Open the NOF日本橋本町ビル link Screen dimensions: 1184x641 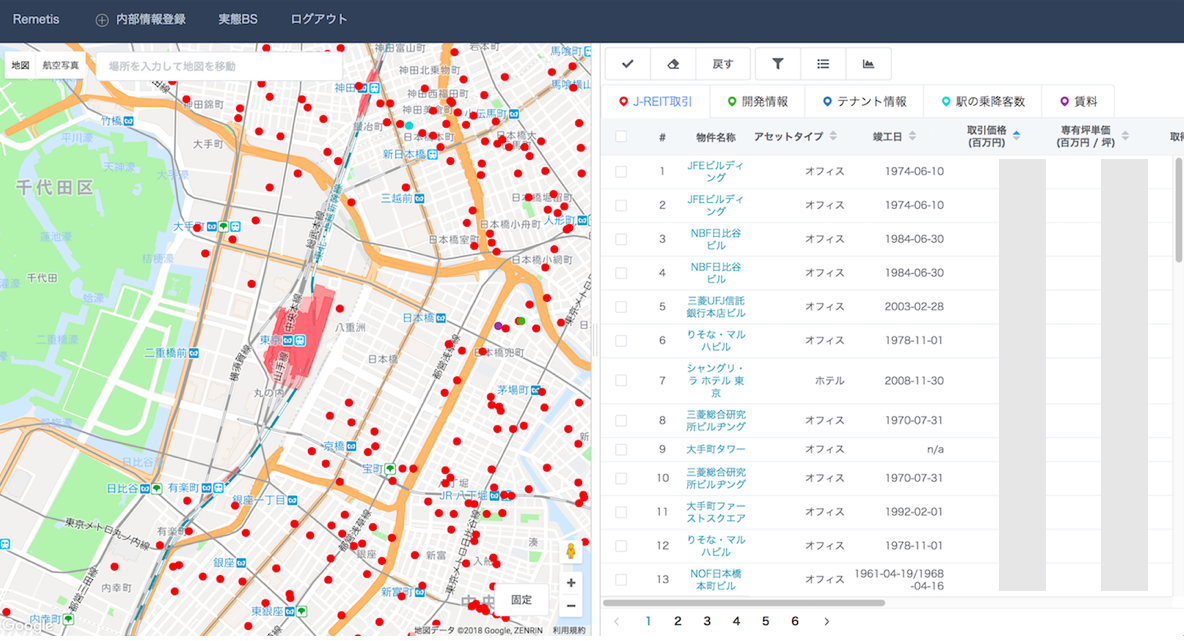715,580
